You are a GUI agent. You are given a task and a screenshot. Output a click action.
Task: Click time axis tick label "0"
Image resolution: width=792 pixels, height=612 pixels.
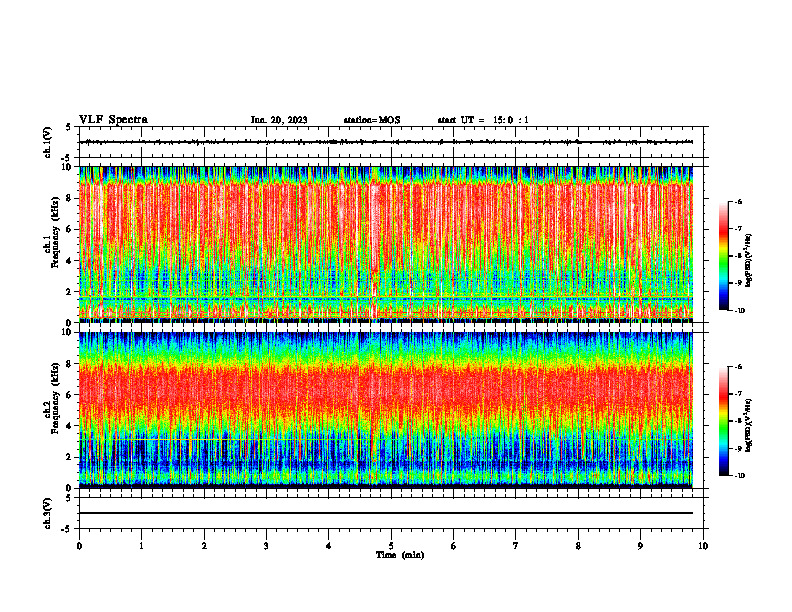pyautogui.click(x=79, y=546)
